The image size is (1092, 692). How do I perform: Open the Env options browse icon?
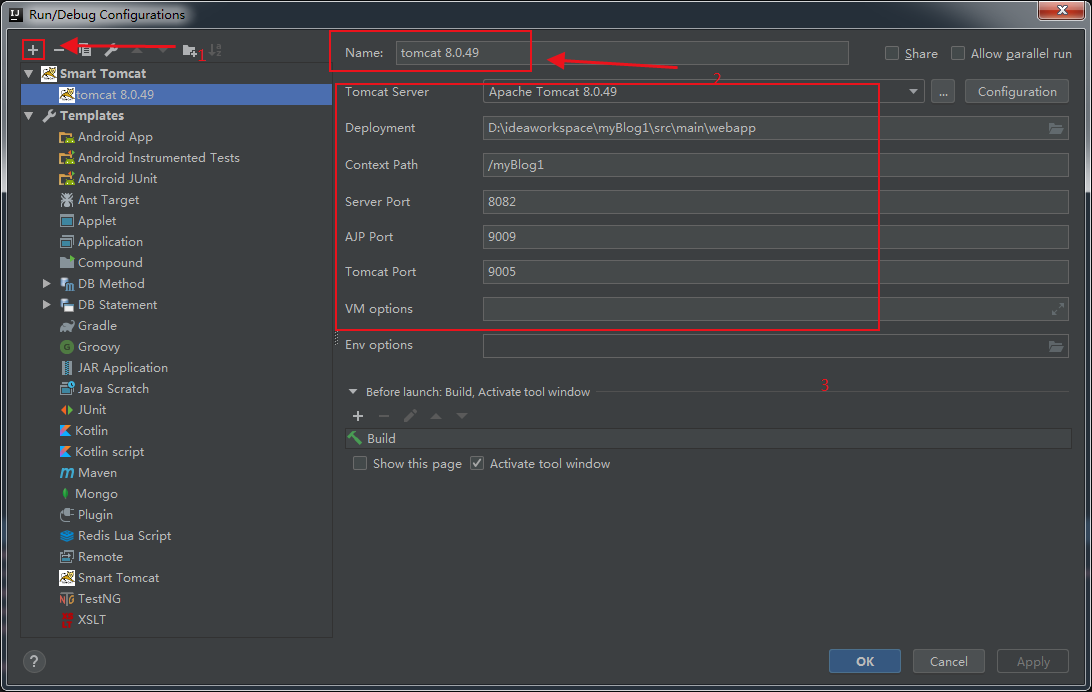(x=1056, y=346)
